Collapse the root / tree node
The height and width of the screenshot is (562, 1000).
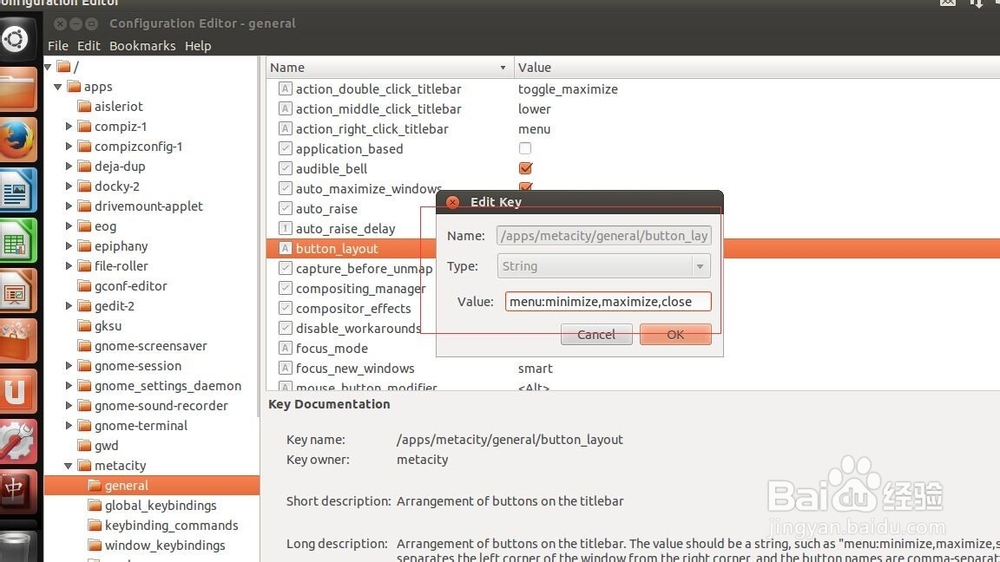coord(48,66)
